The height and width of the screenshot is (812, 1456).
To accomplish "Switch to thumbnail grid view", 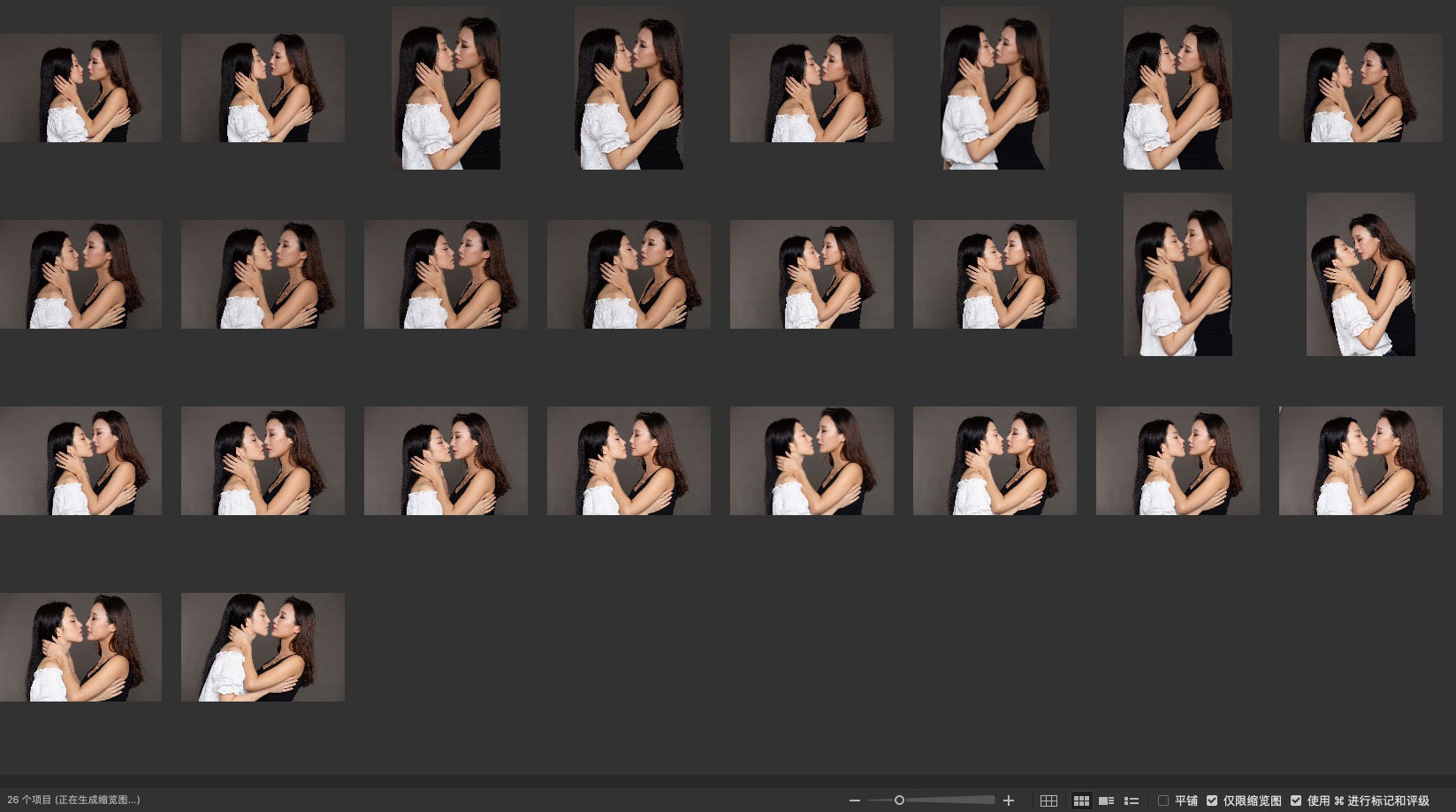I will pos(1080,801).
